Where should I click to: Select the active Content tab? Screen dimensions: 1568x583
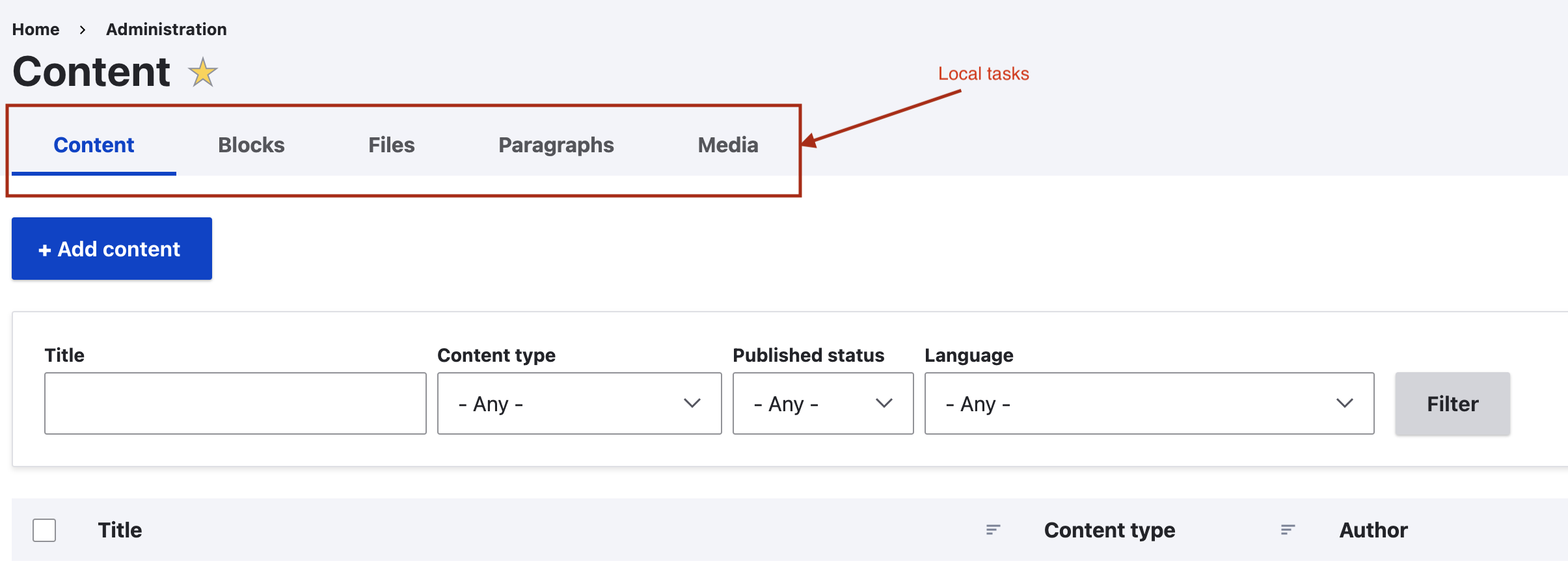94,145
